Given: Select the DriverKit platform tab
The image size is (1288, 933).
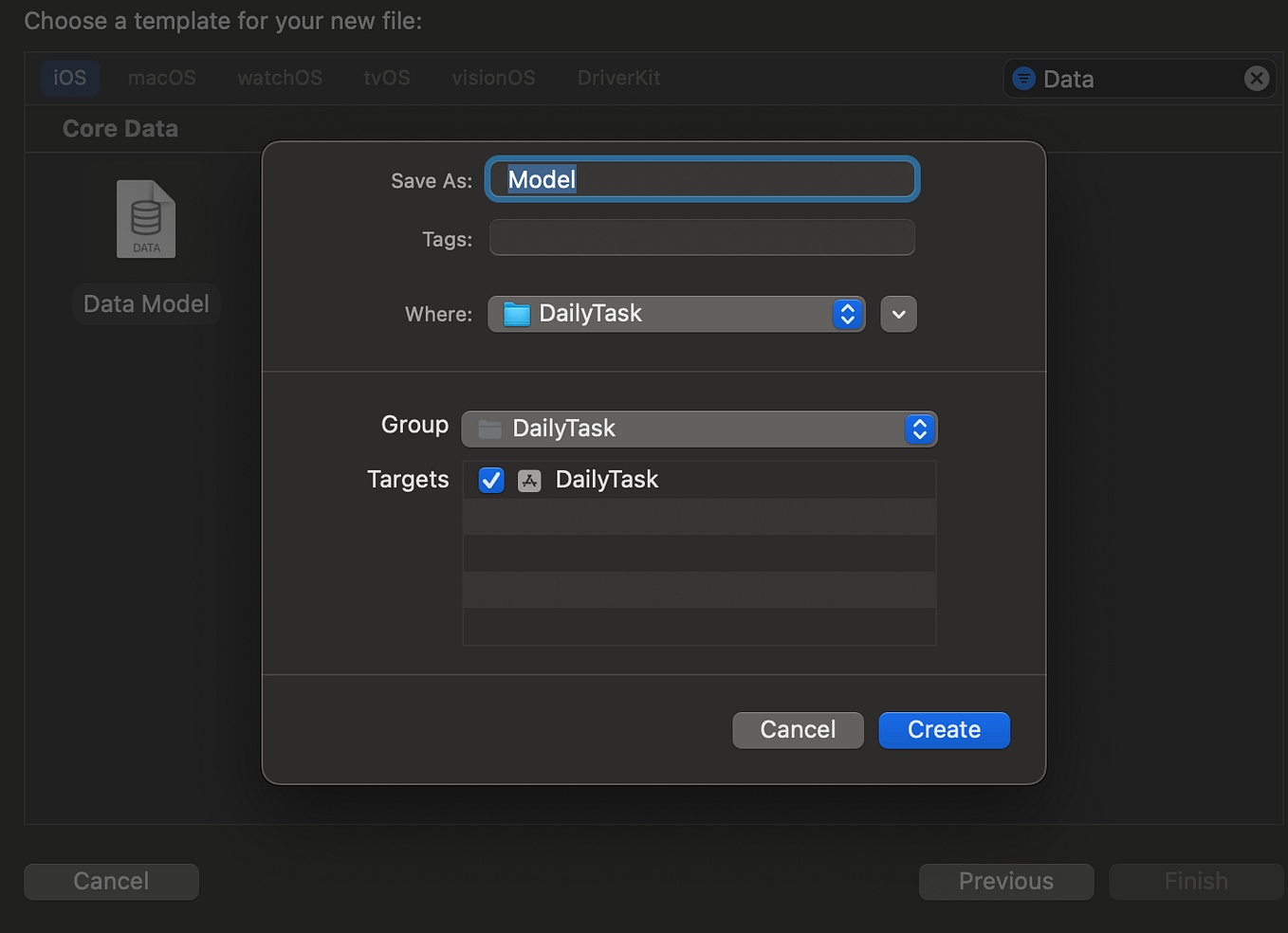Looking at the screenshot, I should [617, 78].
